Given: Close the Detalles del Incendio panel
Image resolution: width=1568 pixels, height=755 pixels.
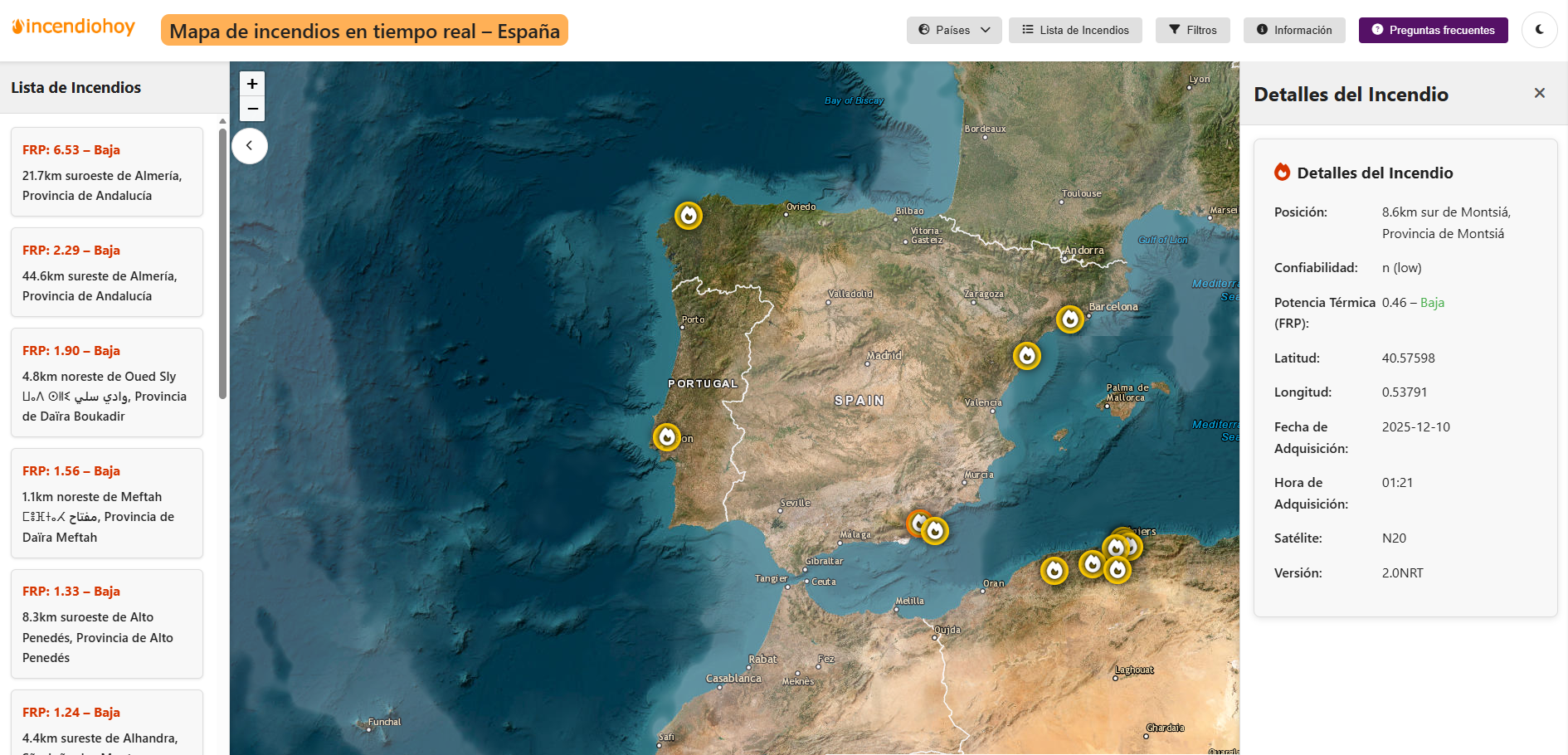Looking at the screenshot, I should pos(1539,93).
